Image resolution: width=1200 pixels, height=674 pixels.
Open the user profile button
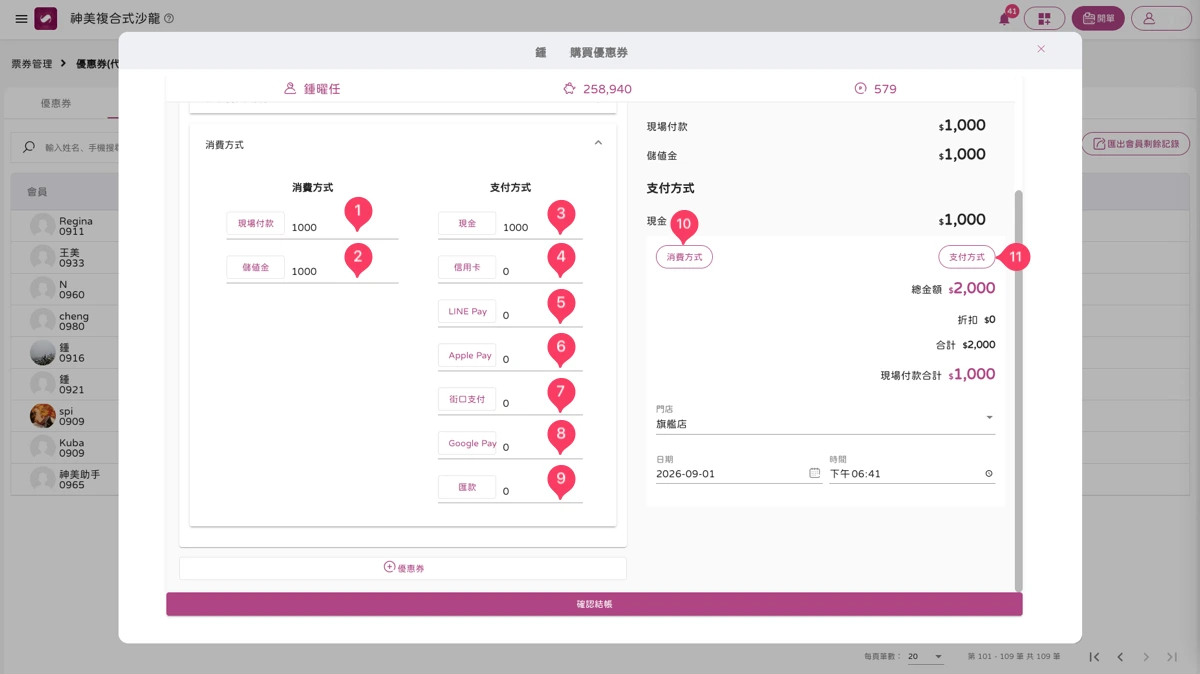(1163, 19)
